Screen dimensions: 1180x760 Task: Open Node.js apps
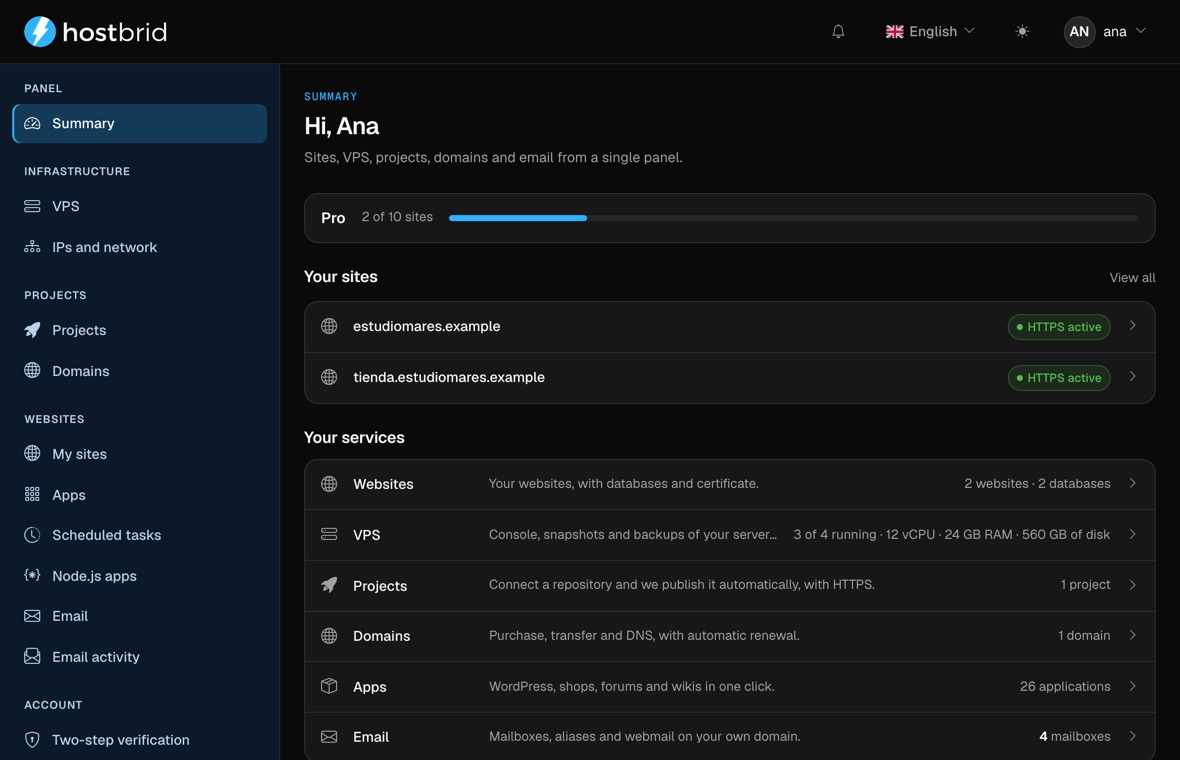click(140, 576)
